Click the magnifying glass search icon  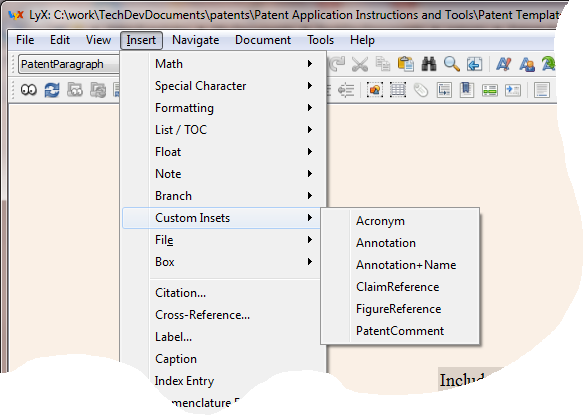coord(452,64)
